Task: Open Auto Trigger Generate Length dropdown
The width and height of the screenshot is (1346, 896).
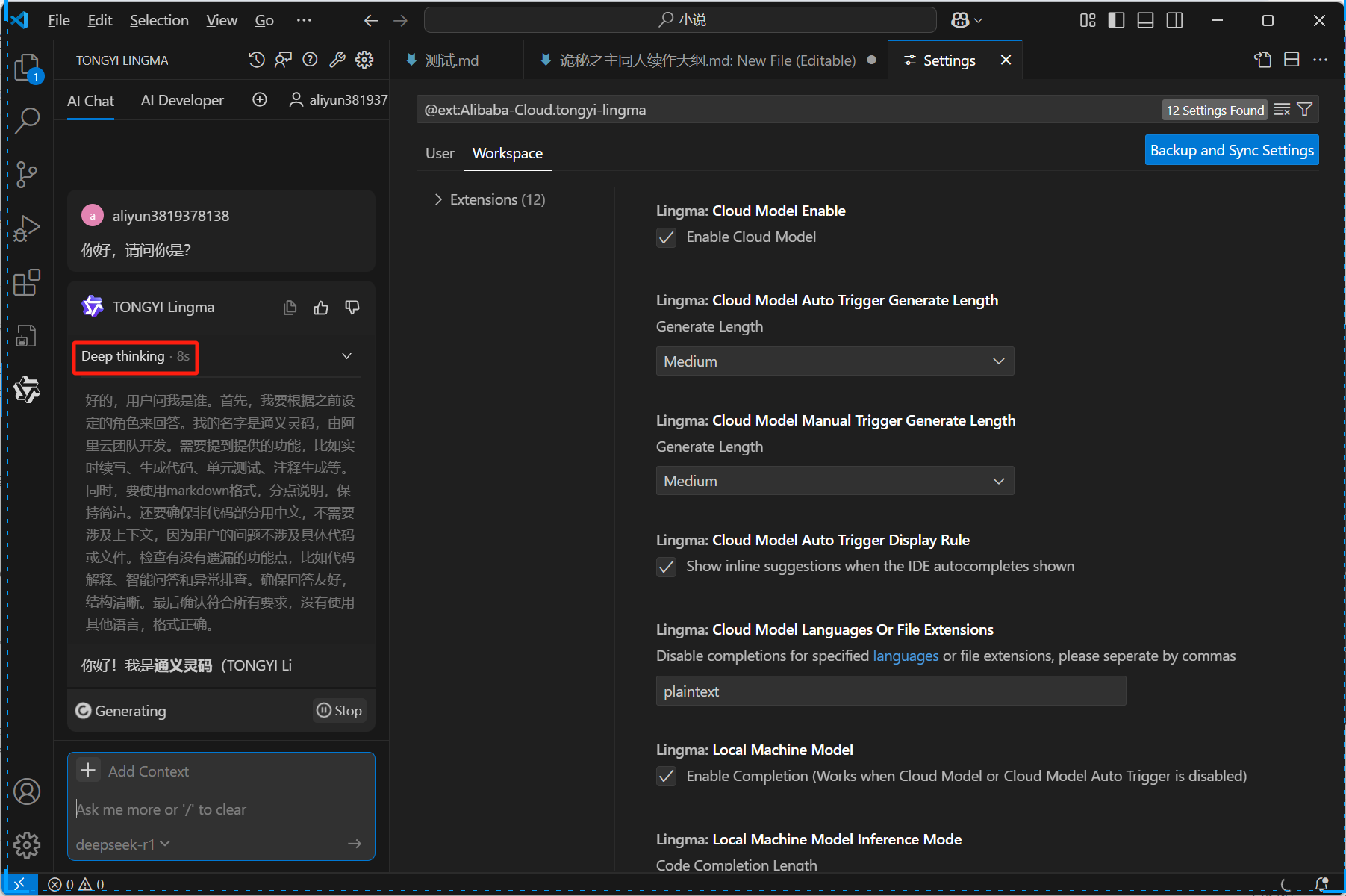Action: [835, 361]
